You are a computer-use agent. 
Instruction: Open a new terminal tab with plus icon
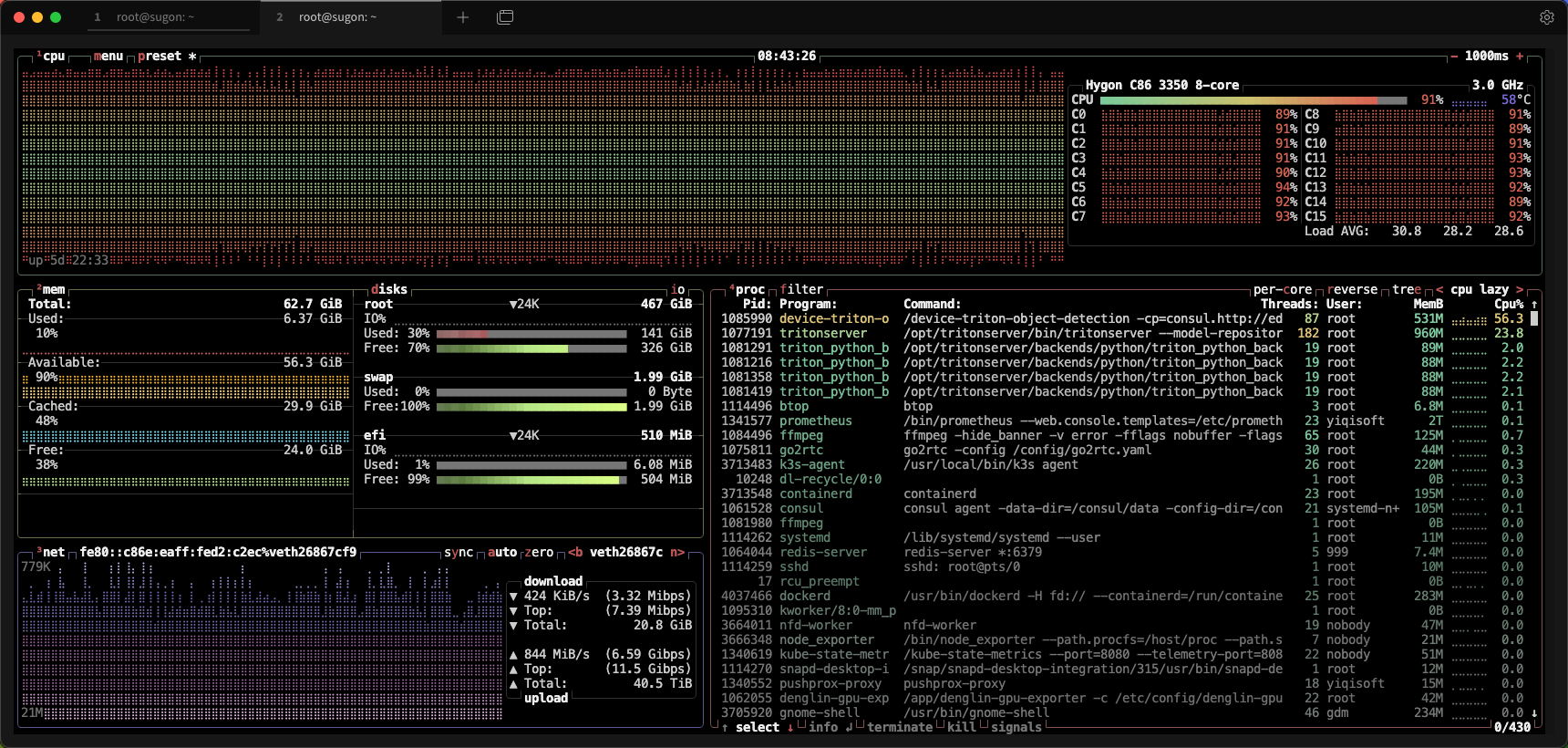[x=463, y=17]
